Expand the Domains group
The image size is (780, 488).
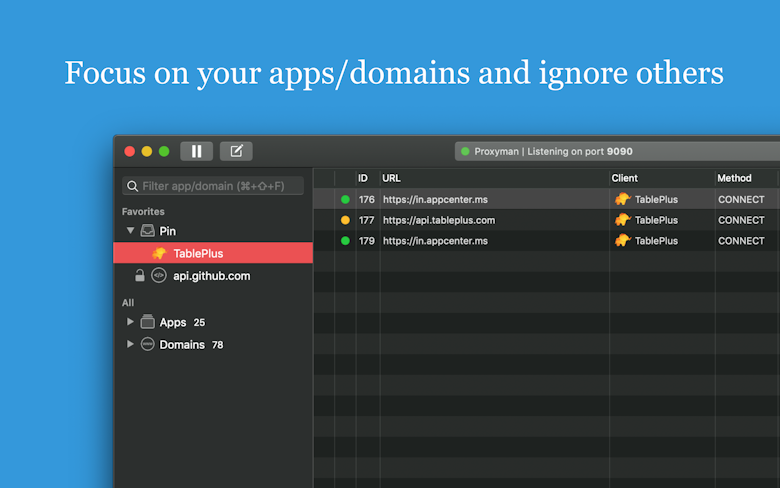(130, 344)
